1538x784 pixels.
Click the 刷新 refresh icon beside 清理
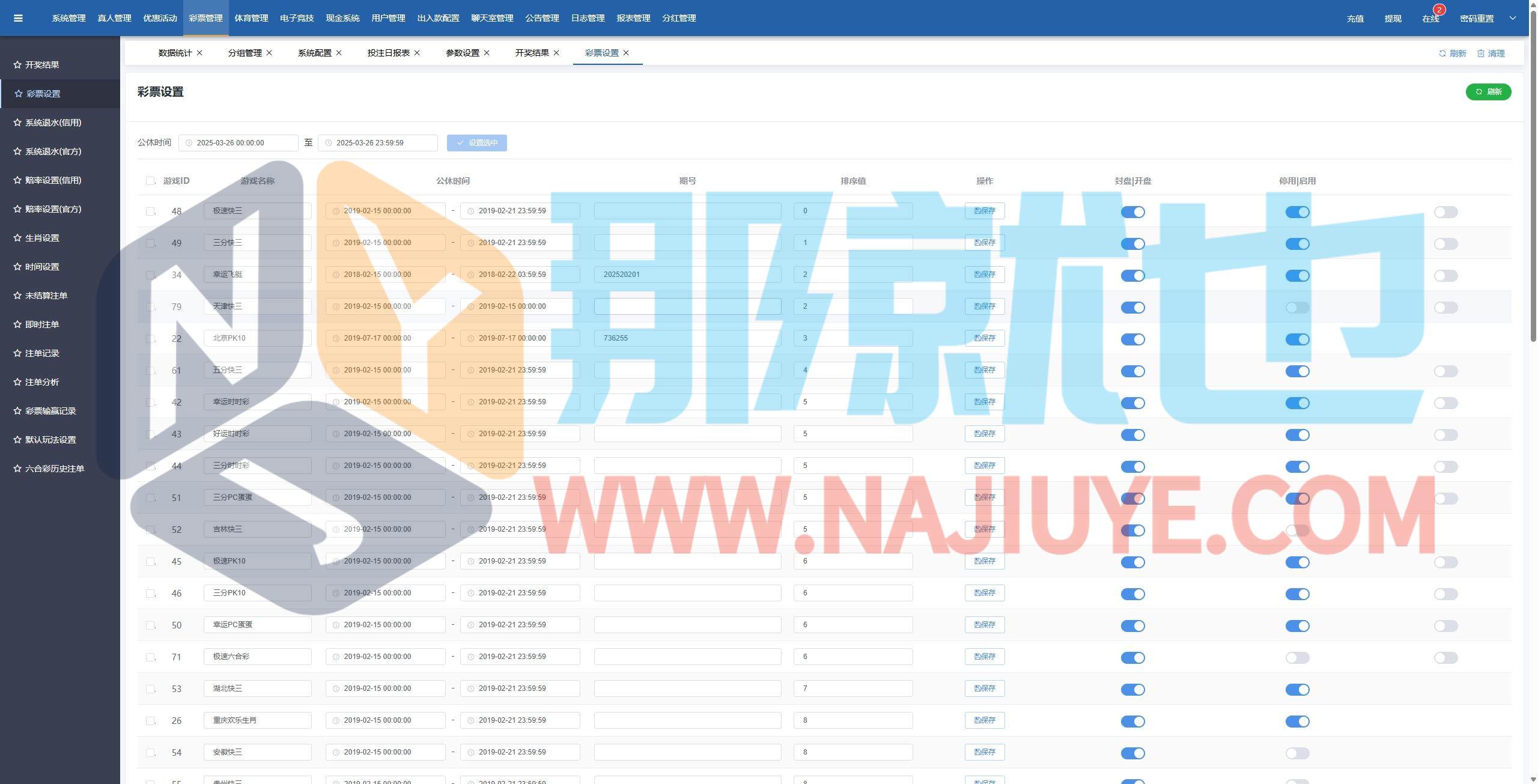[x=1442, y=53]
